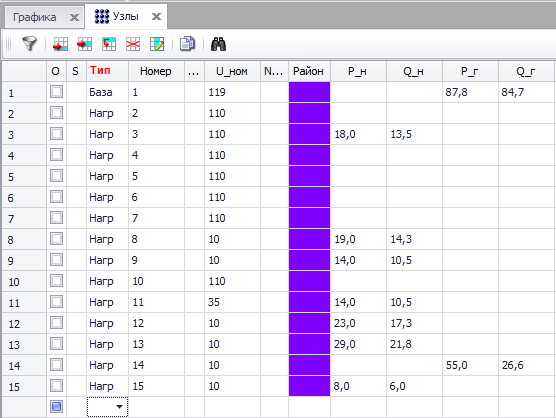Click the copy documents icon
Viewport: 556px width, 418px height.
coord(187,44)
